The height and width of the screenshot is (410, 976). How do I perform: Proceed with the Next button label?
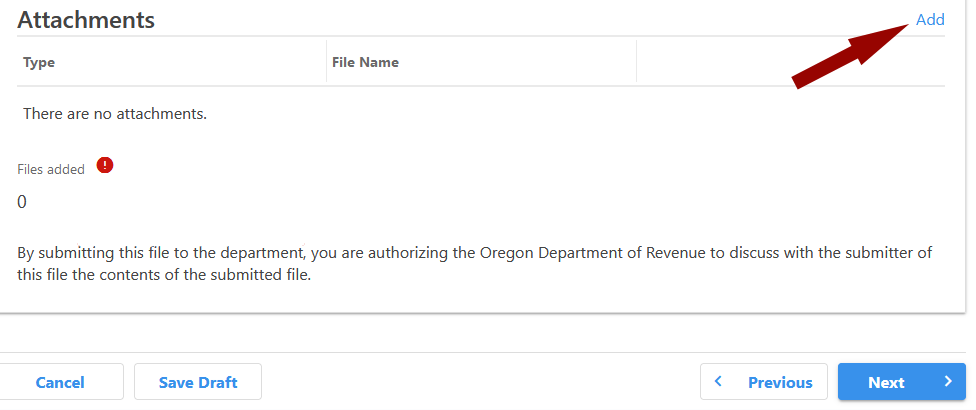click(x=886, y=382)
